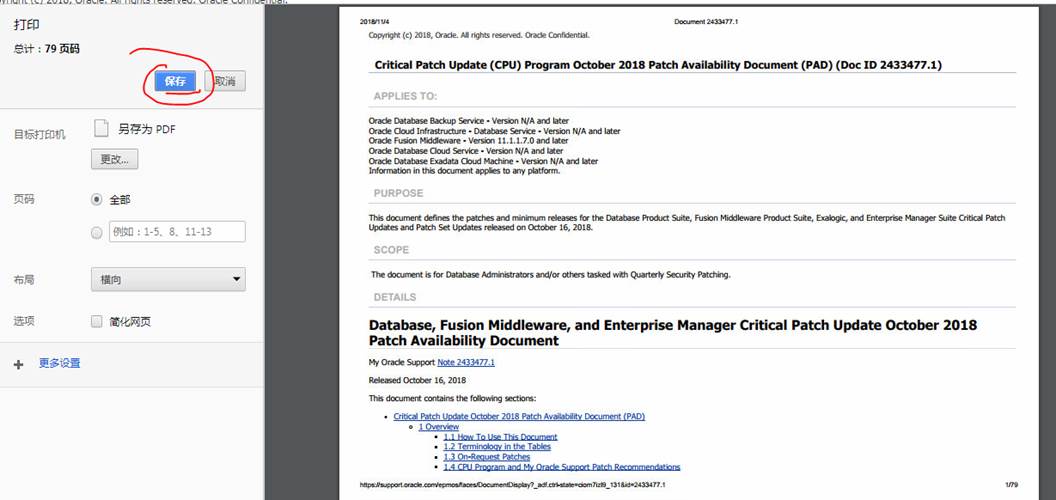Click 'Oracle Database Cloud Service' line
Viewport: 1056px width, 500px height.
pos(465,151)
